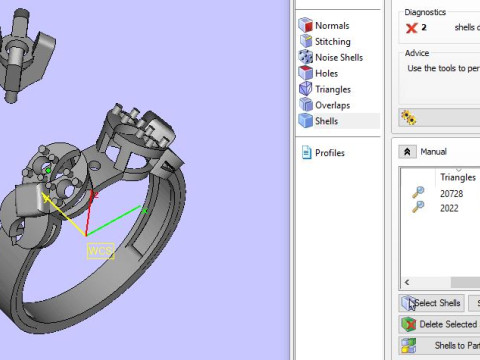Screen dimensions: 480x360
Task: Click the Shells to Parts icon
Action: (x=408, y=346)
